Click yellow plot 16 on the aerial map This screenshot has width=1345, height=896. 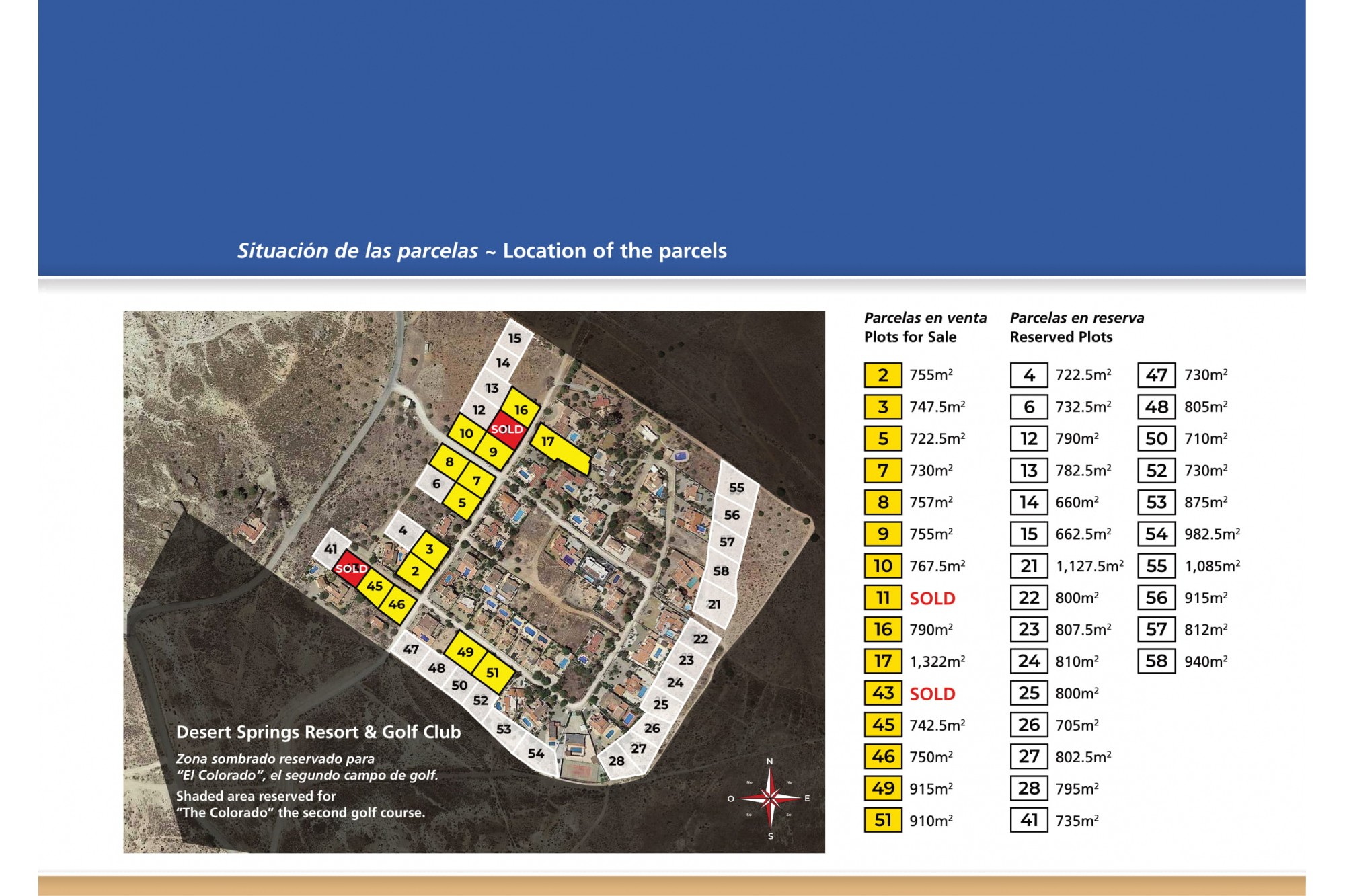tap(520, 408)
